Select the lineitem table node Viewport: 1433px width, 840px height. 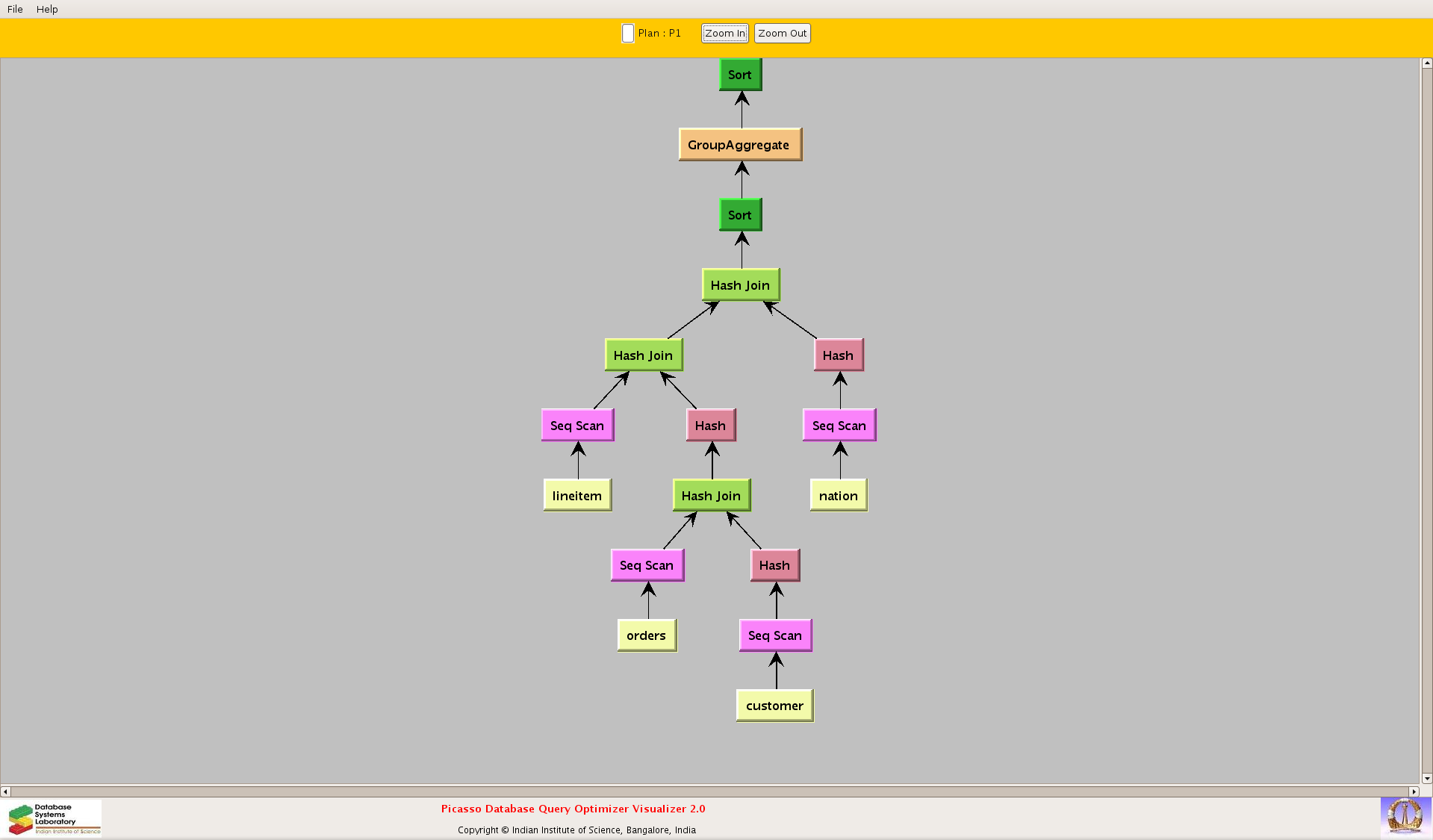click(577, 496)
